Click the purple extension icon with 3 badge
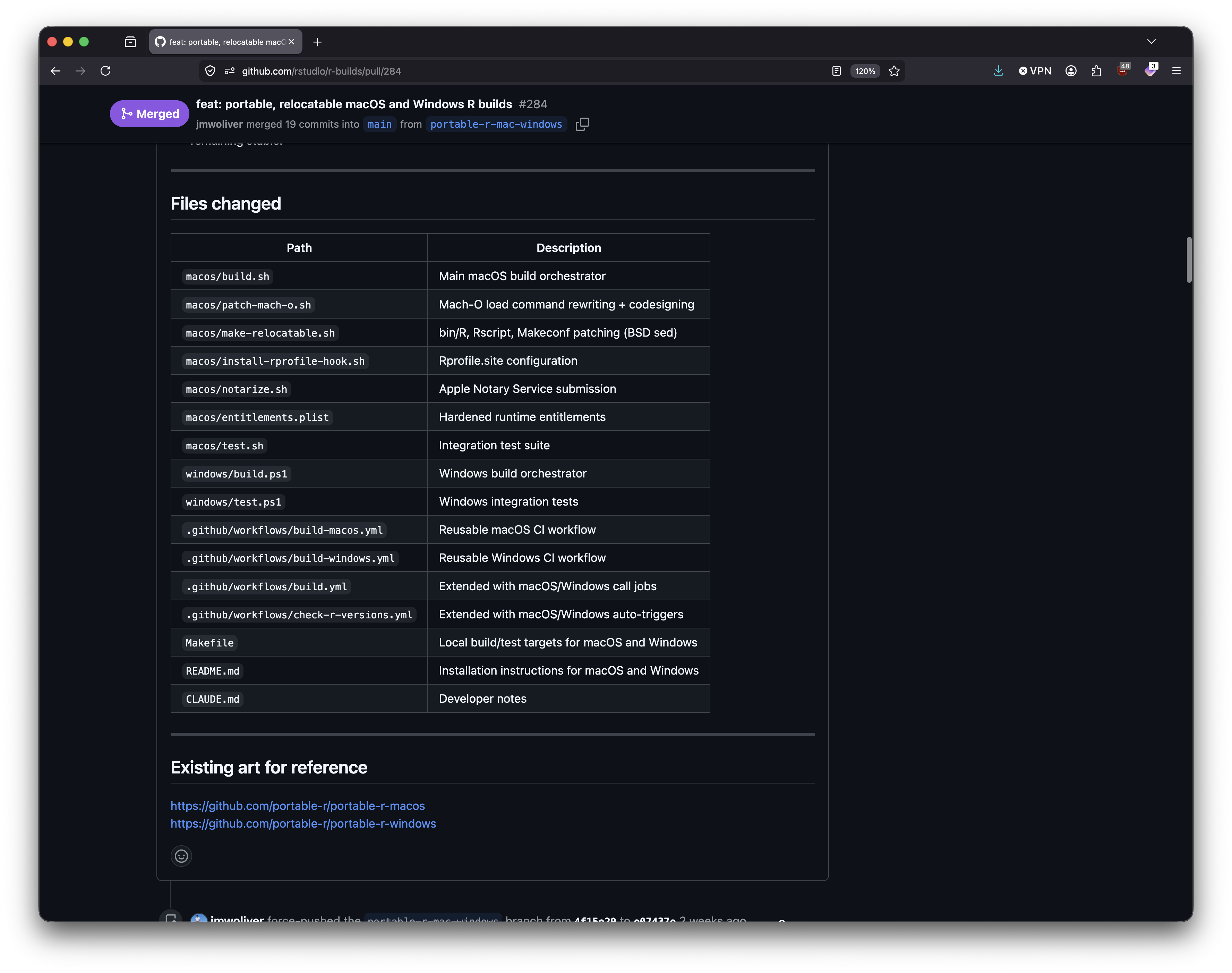This screenshot has width=1232, height=973. pyautogui.click(x=1150, y=70)
